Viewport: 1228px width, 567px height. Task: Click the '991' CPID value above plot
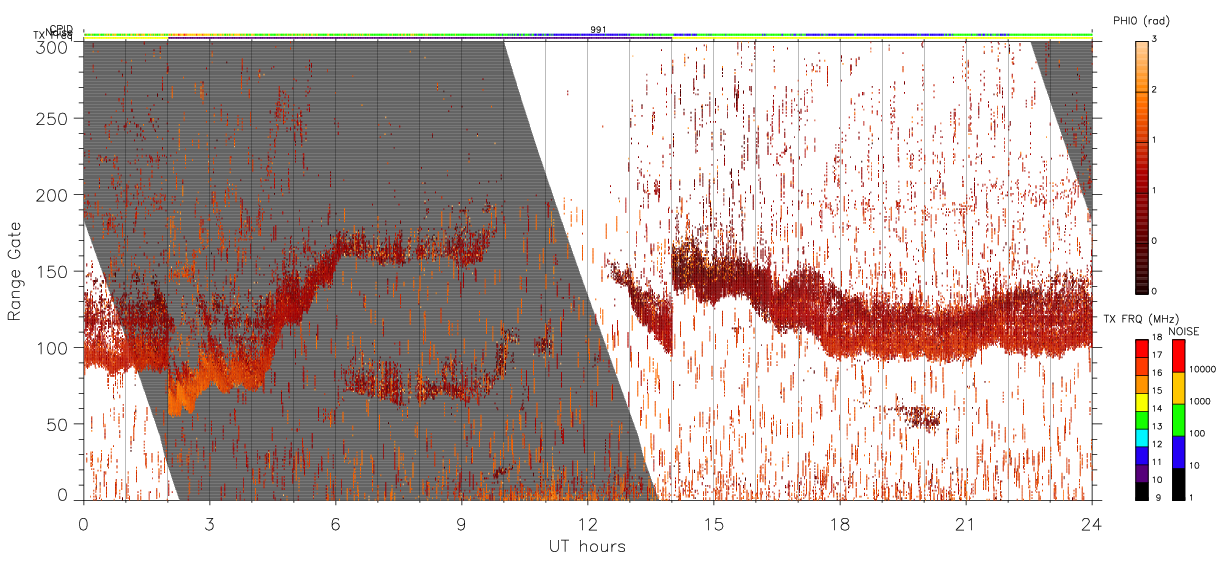point(598,29)
